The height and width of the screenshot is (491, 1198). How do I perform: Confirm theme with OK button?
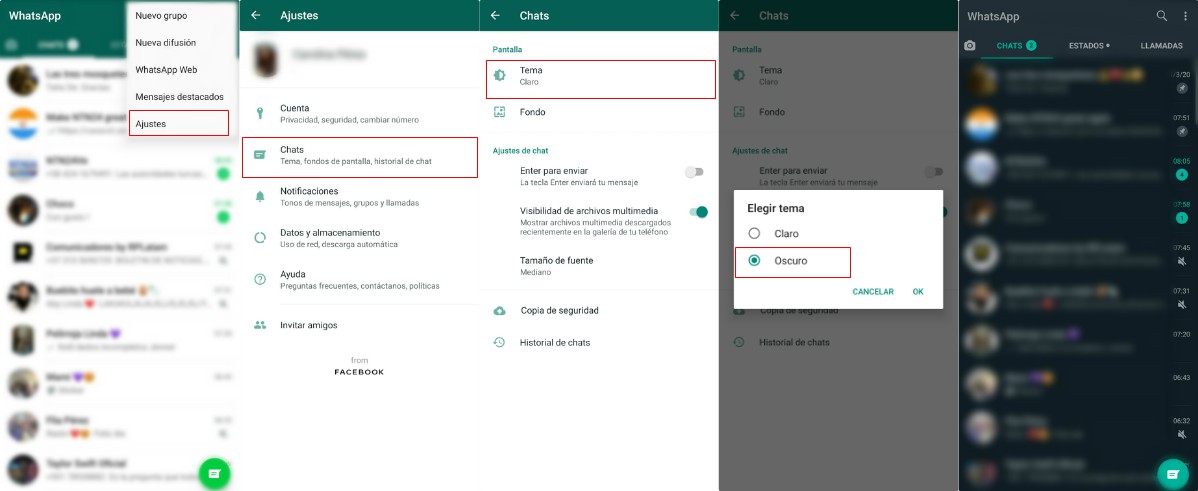[x=918, y=292]
